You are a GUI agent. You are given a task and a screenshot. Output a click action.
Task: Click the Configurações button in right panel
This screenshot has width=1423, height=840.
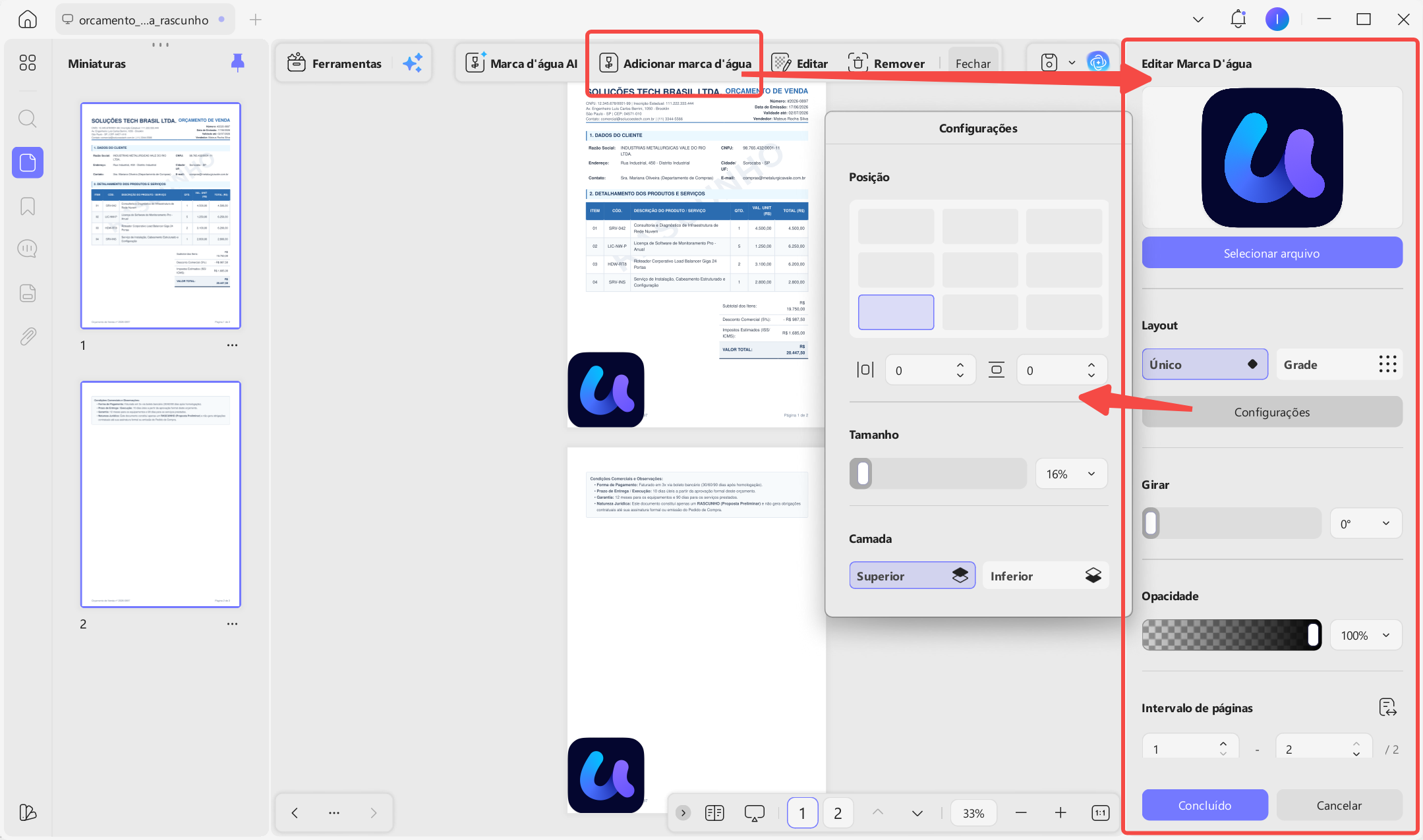pyautogui.click(x=1272, y=412)
